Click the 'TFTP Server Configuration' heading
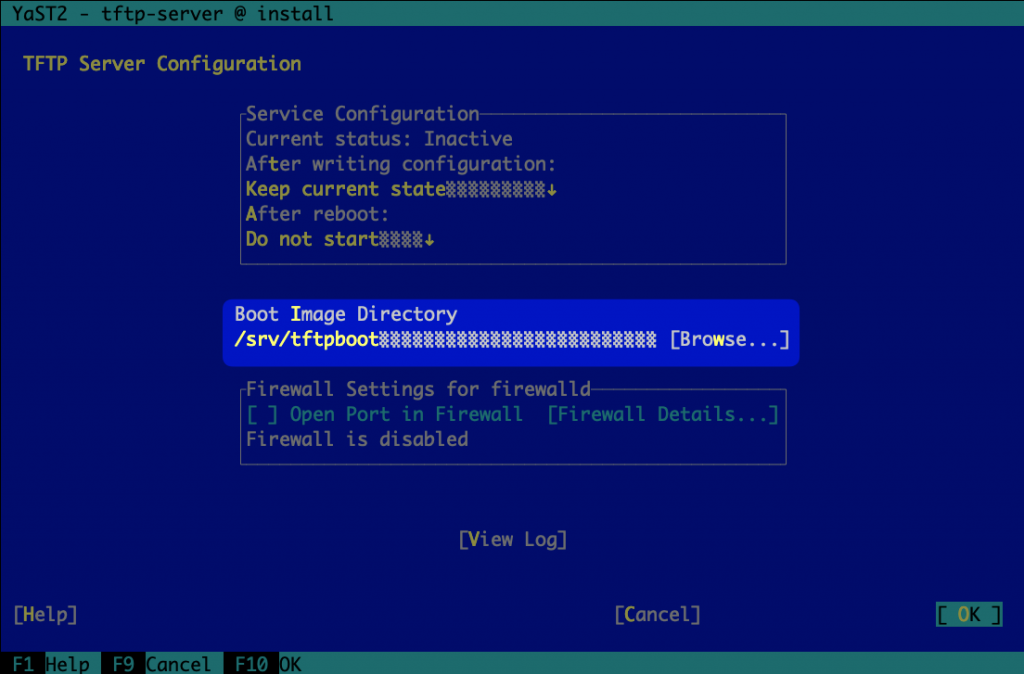The height and width of the screenshot is (674, 1024). (162, 64)
